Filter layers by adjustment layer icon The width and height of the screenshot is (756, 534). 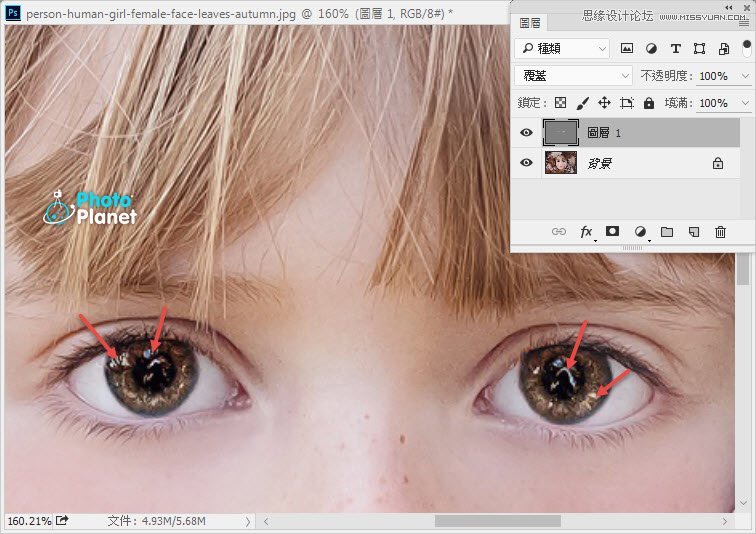pyautogui.click(x=651, y=48)
